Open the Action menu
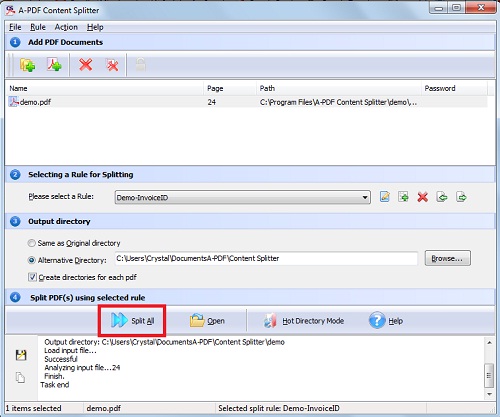This screenshot has width=500, height=417. (x=66, y=27)
